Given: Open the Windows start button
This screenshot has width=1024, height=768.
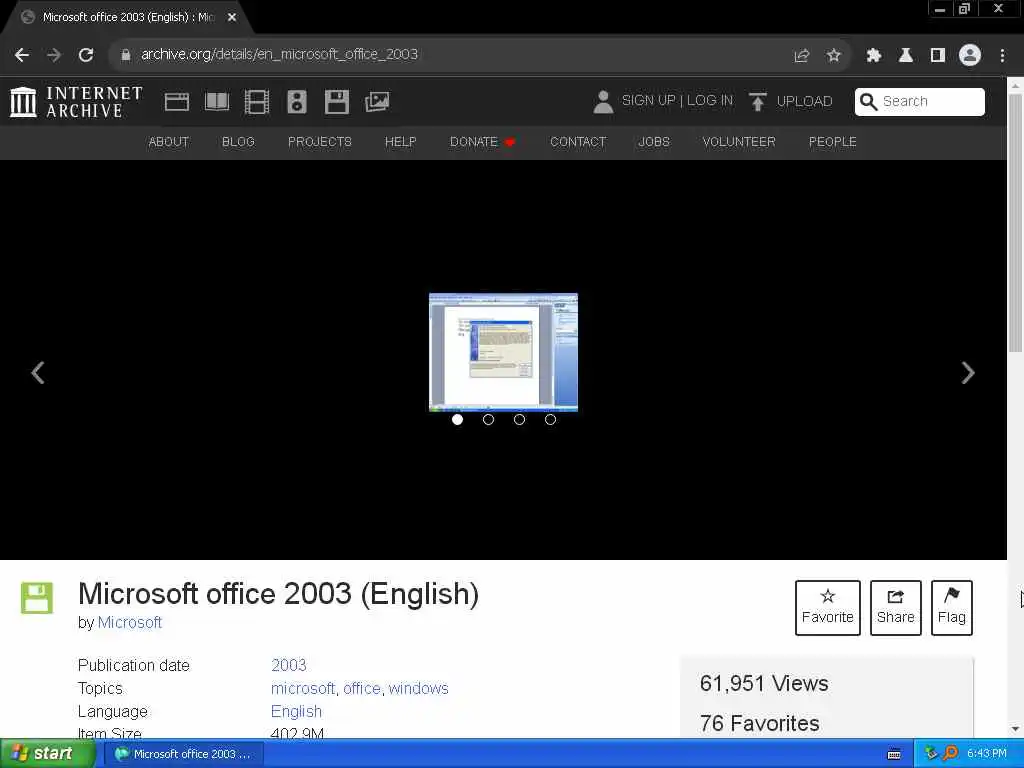Looking at the screenshot, I should pyautogui.click(x=47, y=754).
